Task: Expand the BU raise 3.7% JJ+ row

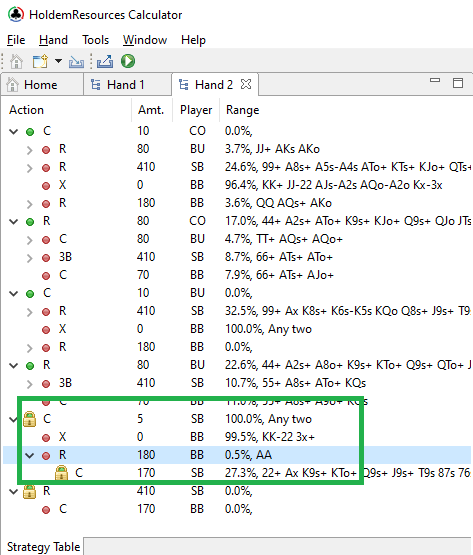Action: 30,150
